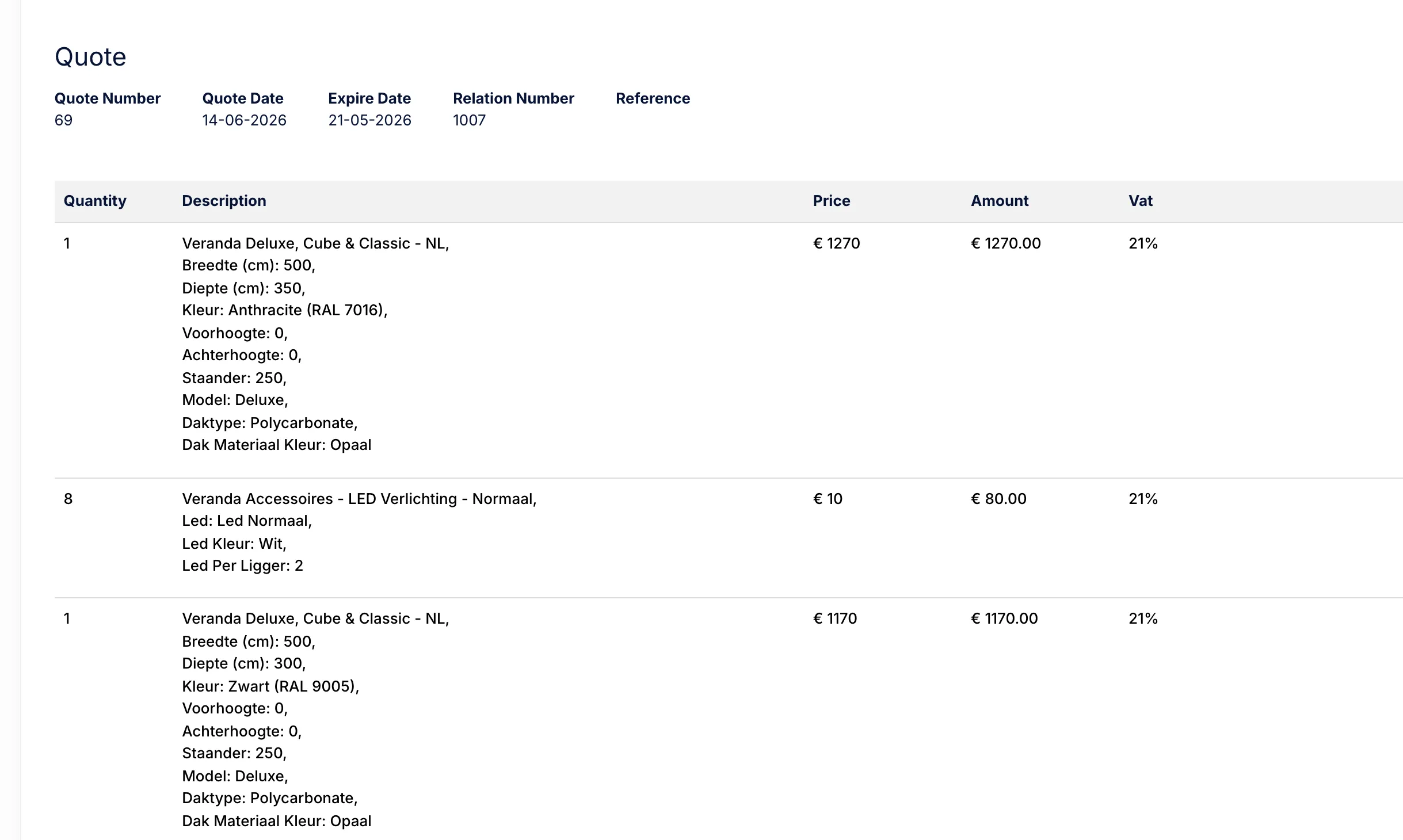This screenshot has width=1403, height=840.
Task: Click Kleur: Zwart (RAL 9005) line
Action: 270,686
